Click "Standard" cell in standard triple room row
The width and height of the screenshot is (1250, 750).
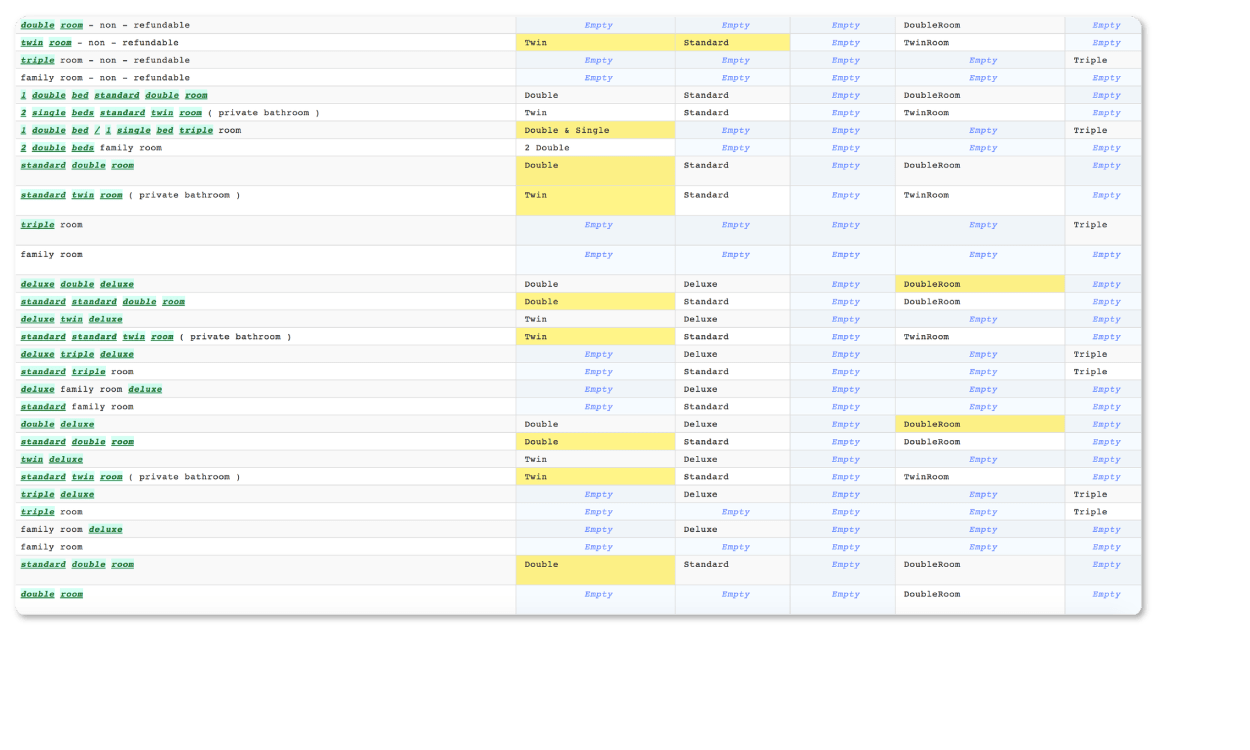[x=732, y=372]
